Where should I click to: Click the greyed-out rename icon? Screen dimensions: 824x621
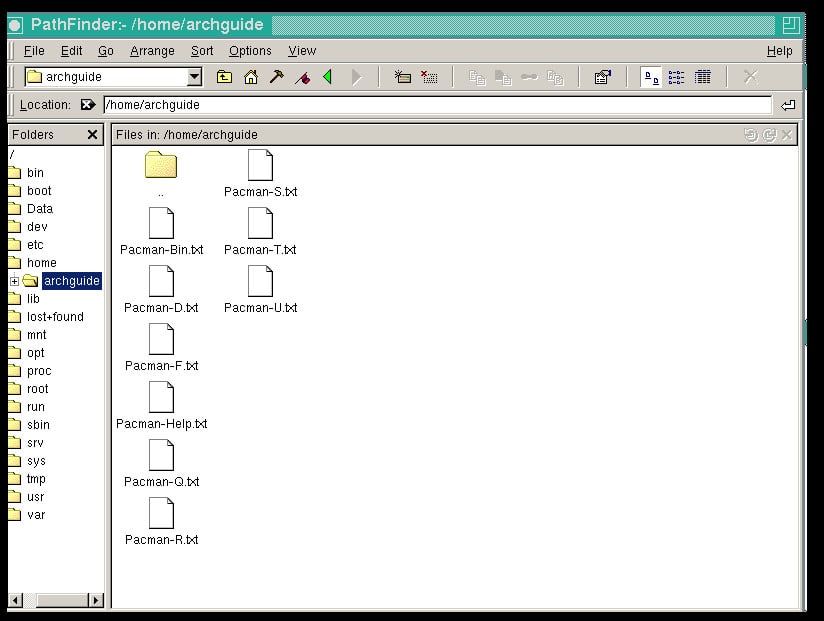tap(555, 78)
